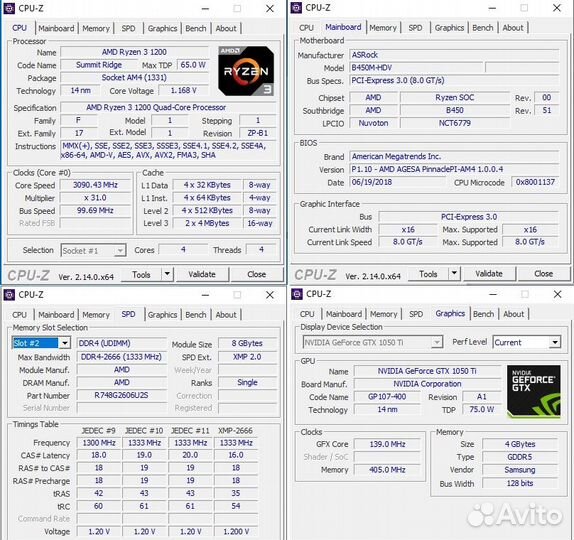Switch to the Bench tab in the Mainboard window
The height and width of the screenshot is (540, 574).
(482, 28)
